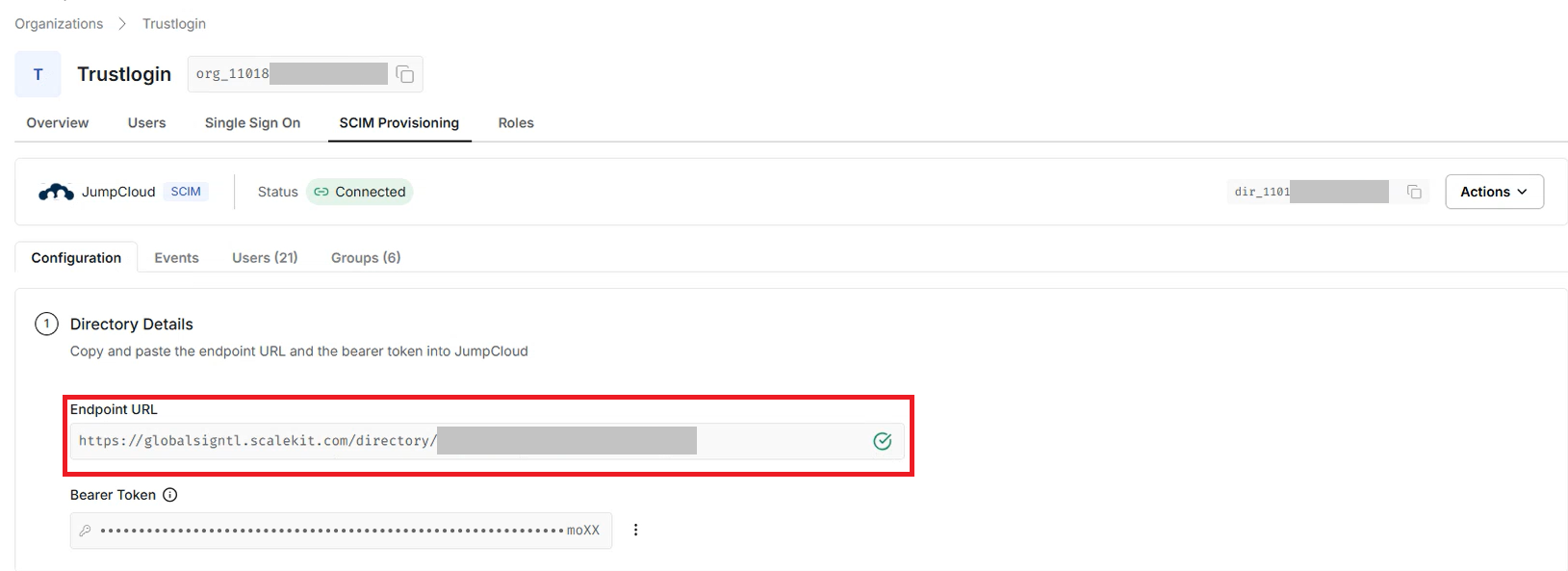Open the Groups (6) sub-tab

pyautogui.click(x=366, y=257)
